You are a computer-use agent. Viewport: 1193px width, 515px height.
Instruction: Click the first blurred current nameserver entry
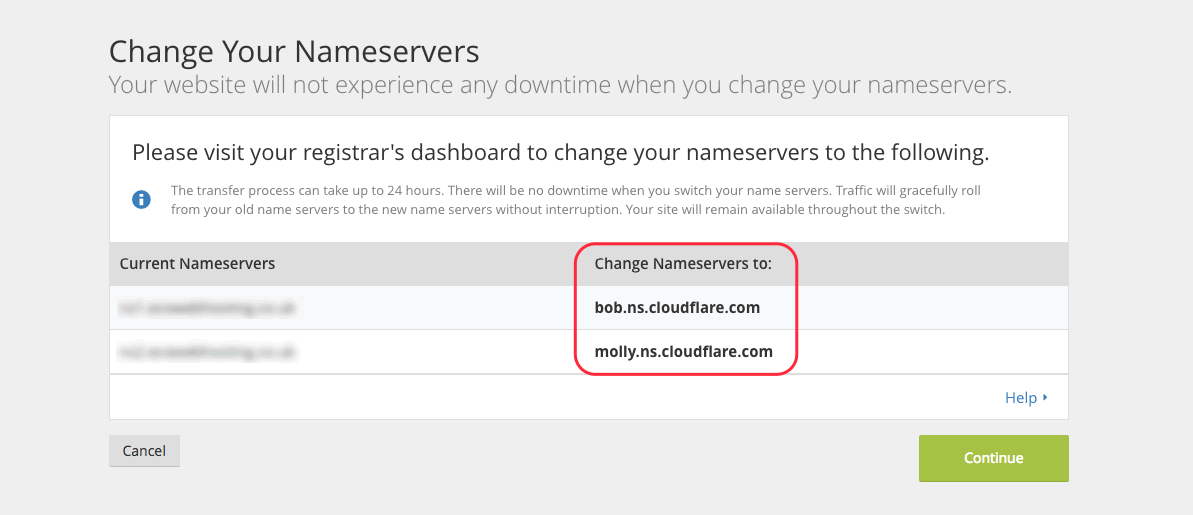[x=207, y=308]
